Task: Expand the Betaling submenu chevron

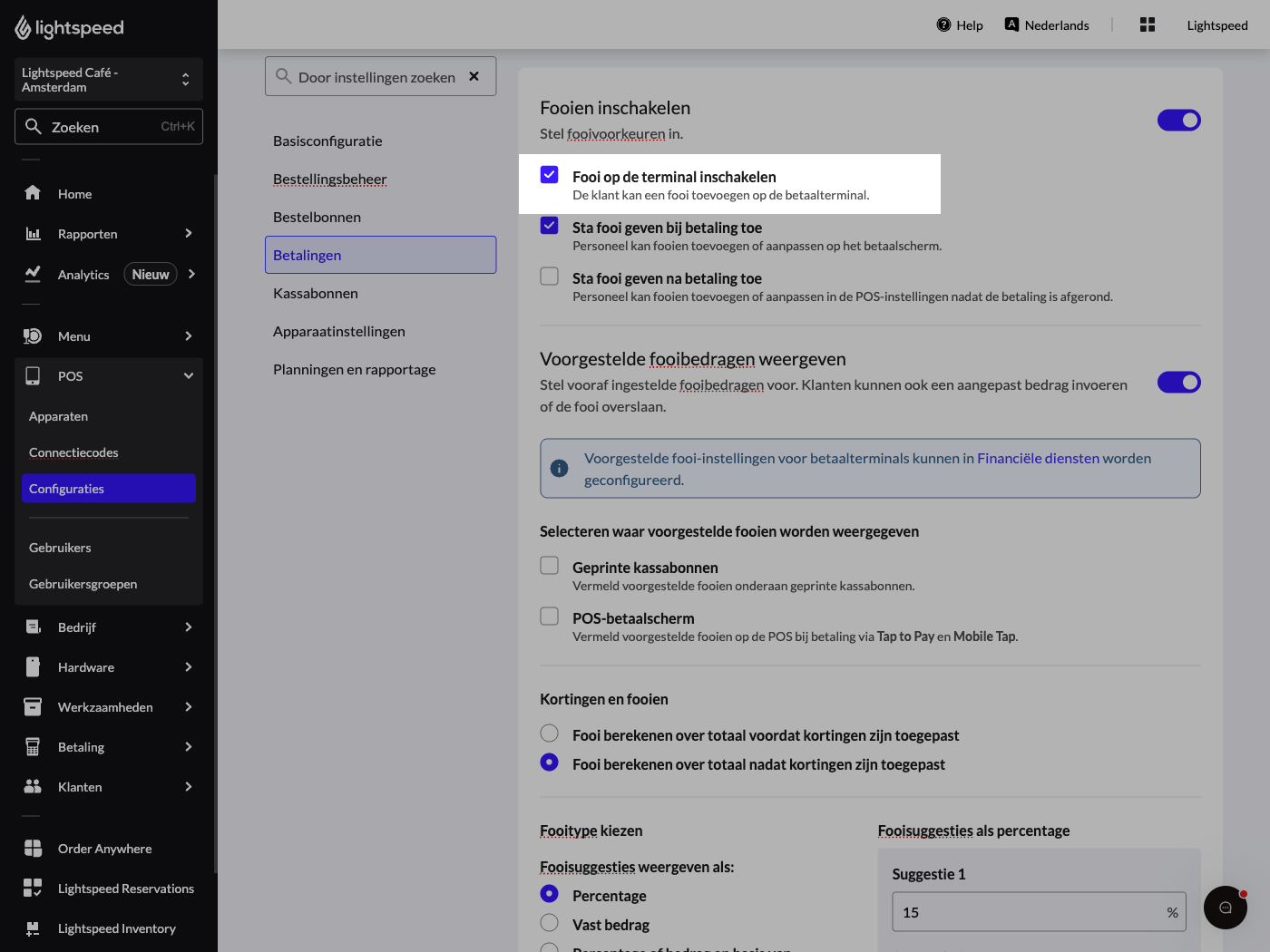Action: coord(189,746)
